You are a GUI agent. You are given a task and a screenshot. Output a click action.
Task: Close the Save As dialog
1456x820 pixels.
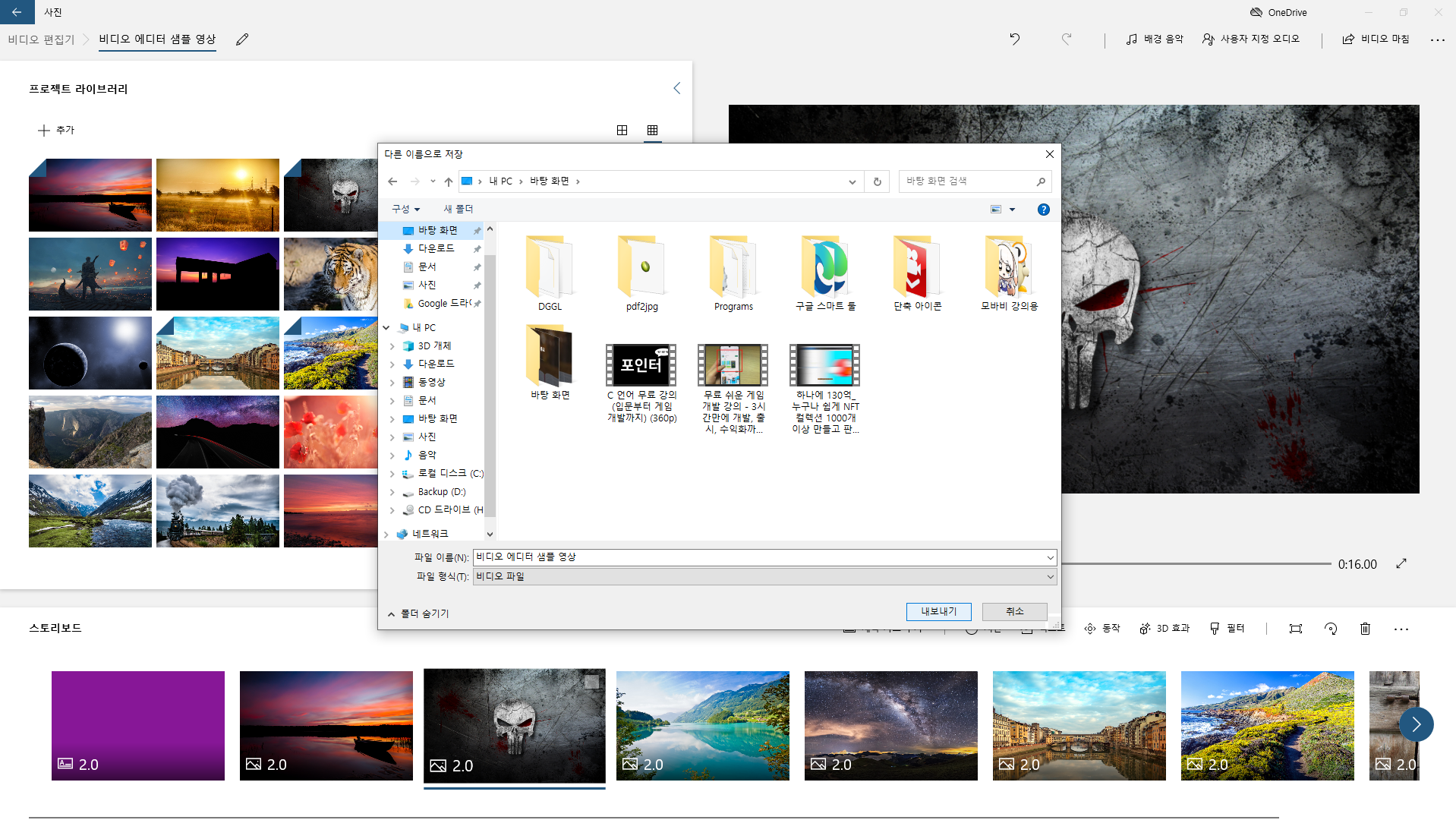click(1049, 154)
